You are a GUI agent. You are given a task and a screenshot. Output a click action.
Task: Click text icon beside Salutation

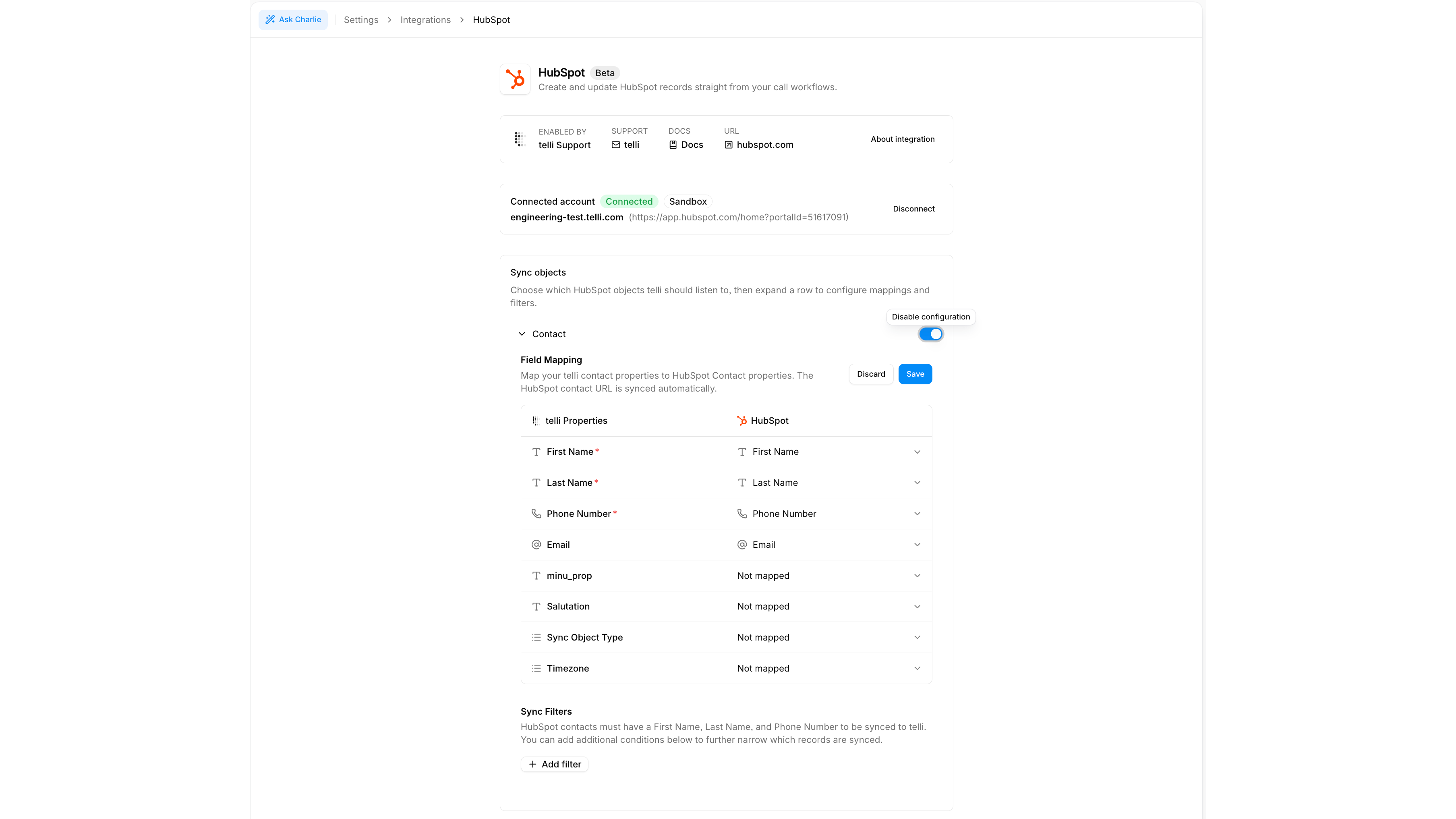tap(536, 606)
